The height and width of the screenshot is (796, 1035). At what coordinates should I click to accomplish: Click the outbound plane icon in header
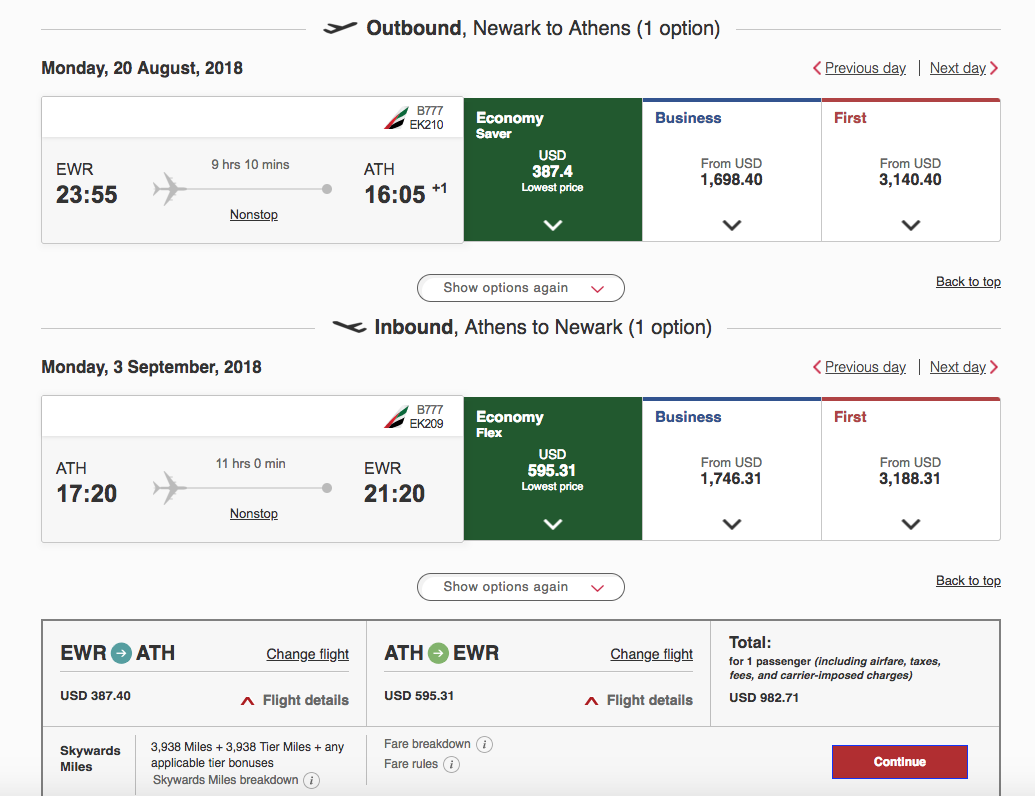(340, 28)
